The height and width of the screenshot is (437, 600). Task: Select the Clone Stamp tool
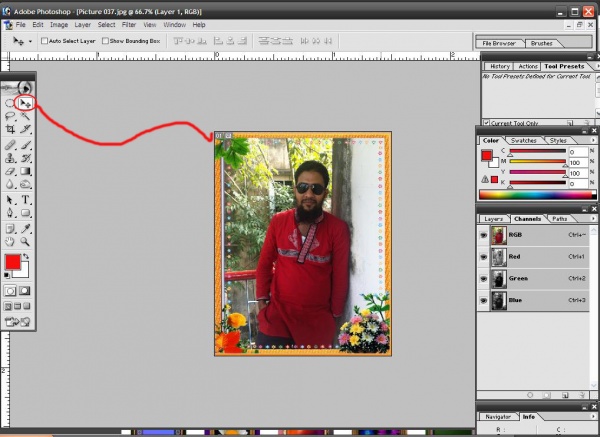(x=10, y=158)
